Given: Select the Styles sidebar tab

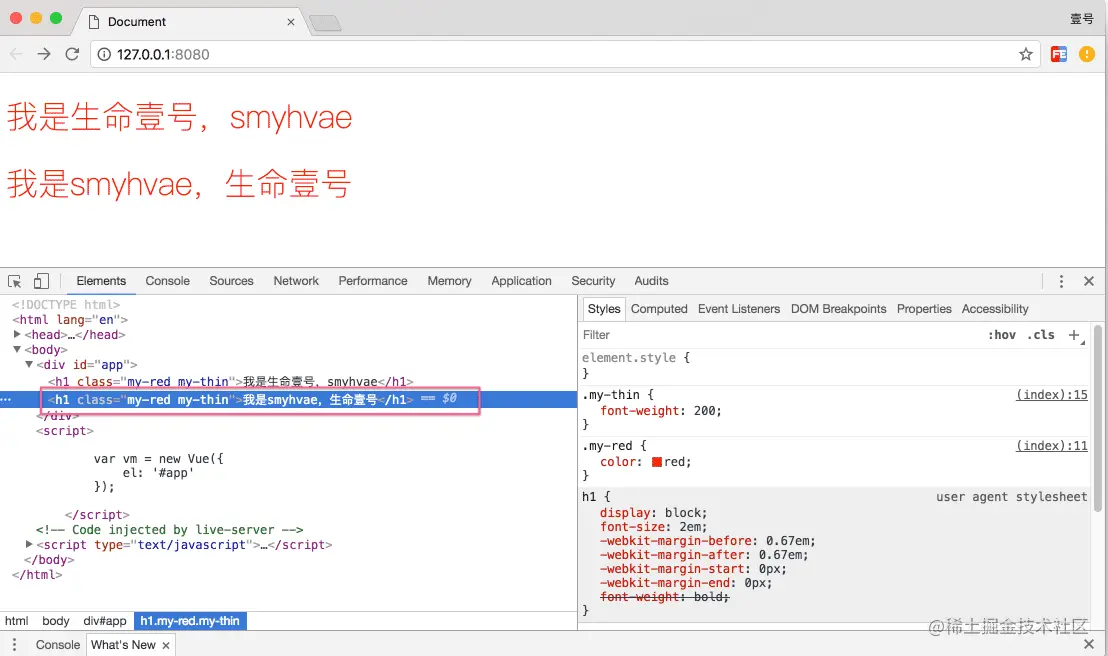Looking at the screenshot, I should (x=603, y=309).
